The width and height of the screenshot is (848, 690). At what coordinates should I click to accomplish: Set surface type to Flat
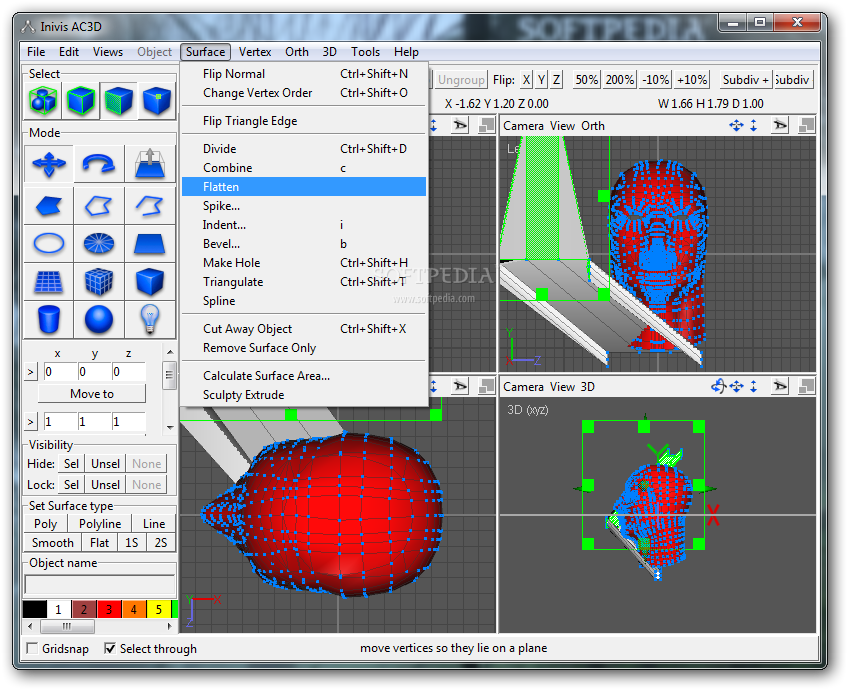(x=100, y=542)
